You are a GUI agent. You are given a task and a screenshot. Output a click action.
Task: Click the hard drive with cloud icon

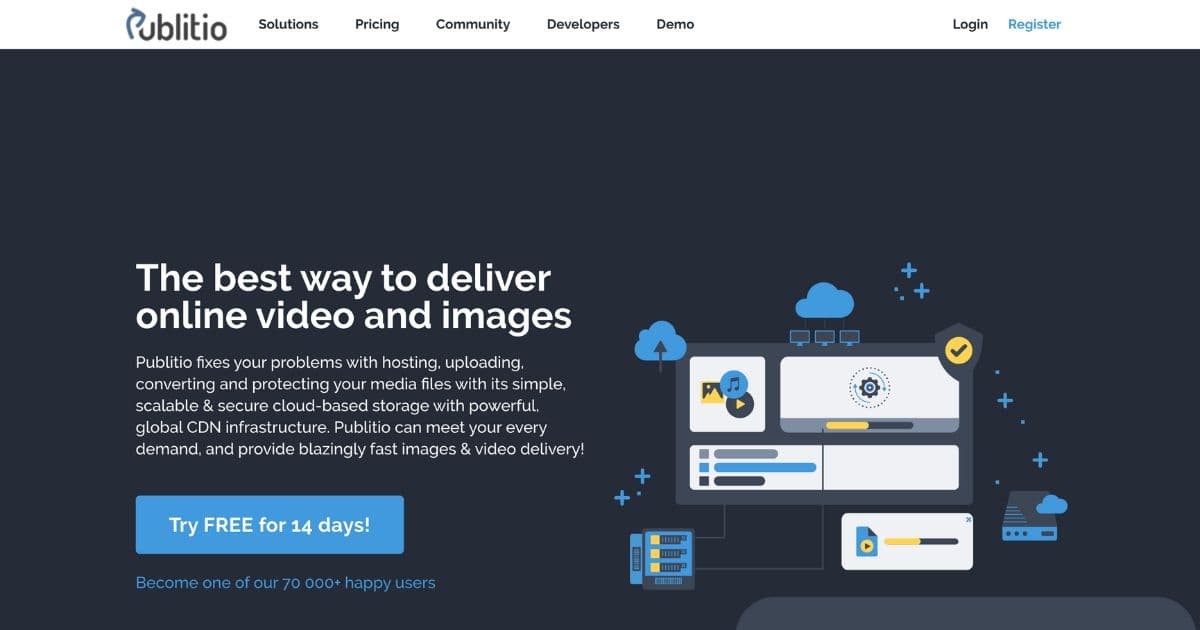(x=1034, y=516)
